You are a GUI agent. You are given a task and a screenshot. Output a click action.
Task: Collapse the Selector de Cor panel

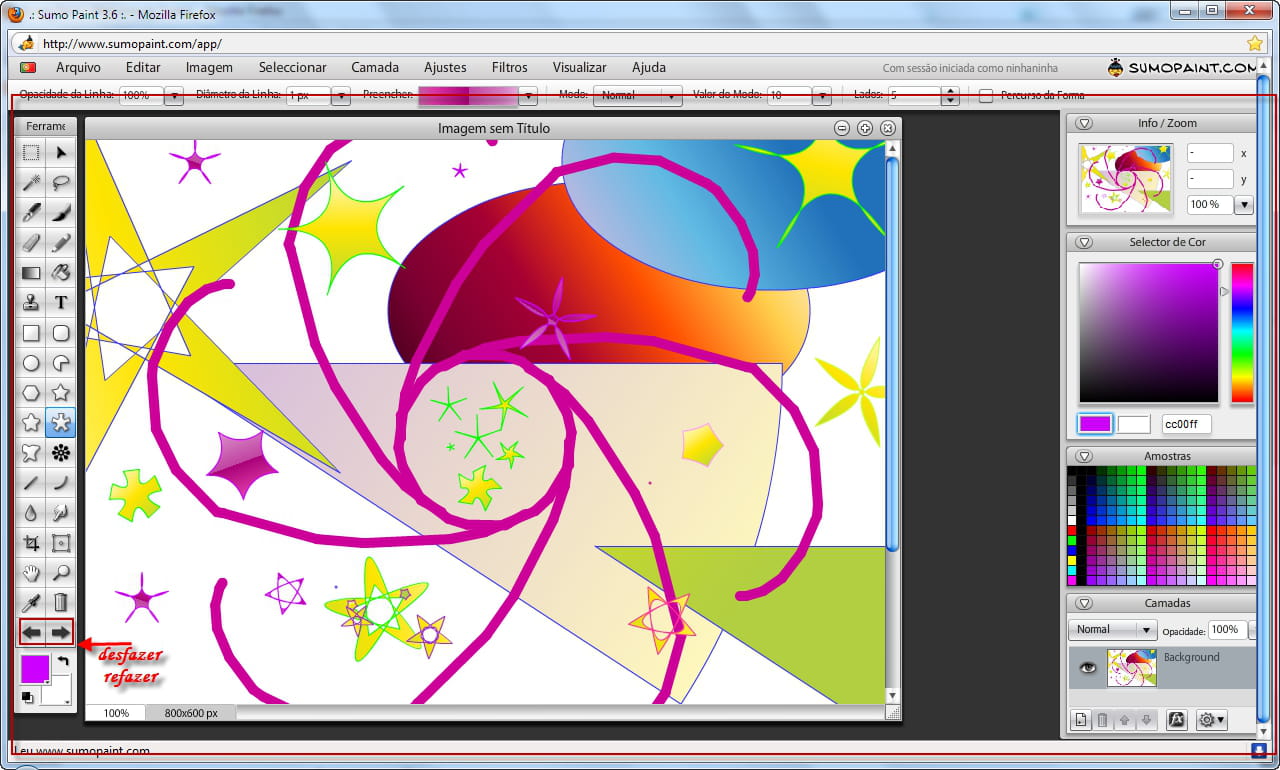click(1084, 242)
